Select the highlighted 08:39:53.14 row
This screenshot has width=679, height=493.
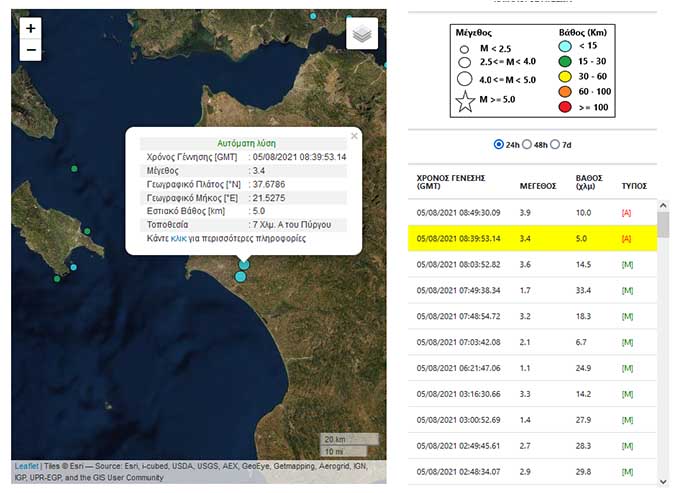[x=532, y=238]
